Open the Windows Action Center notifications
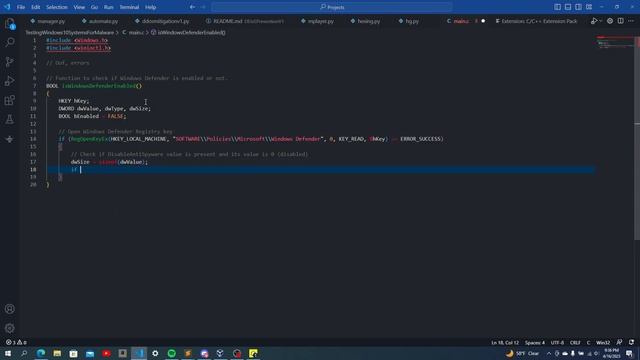This screenshot has height=360, width=640. click(629, 353)
